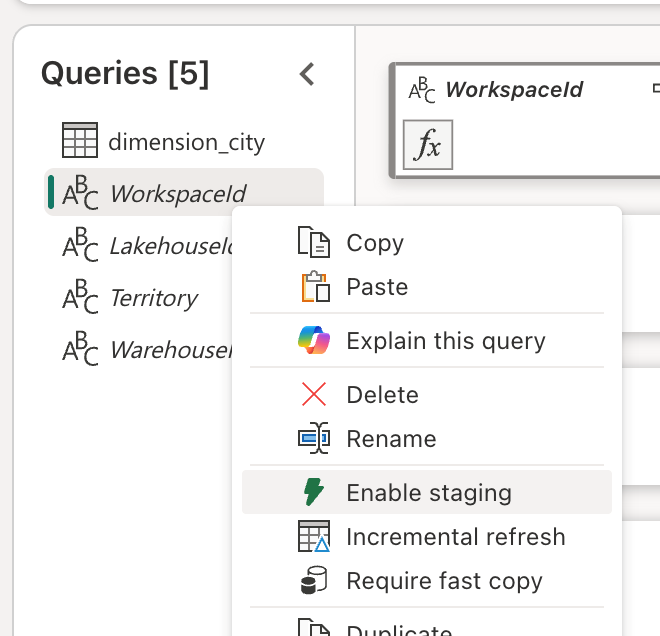Choose Incremental refresh from the menu
Viewport: 660px width, 636px height.
[x=427, y=536]
